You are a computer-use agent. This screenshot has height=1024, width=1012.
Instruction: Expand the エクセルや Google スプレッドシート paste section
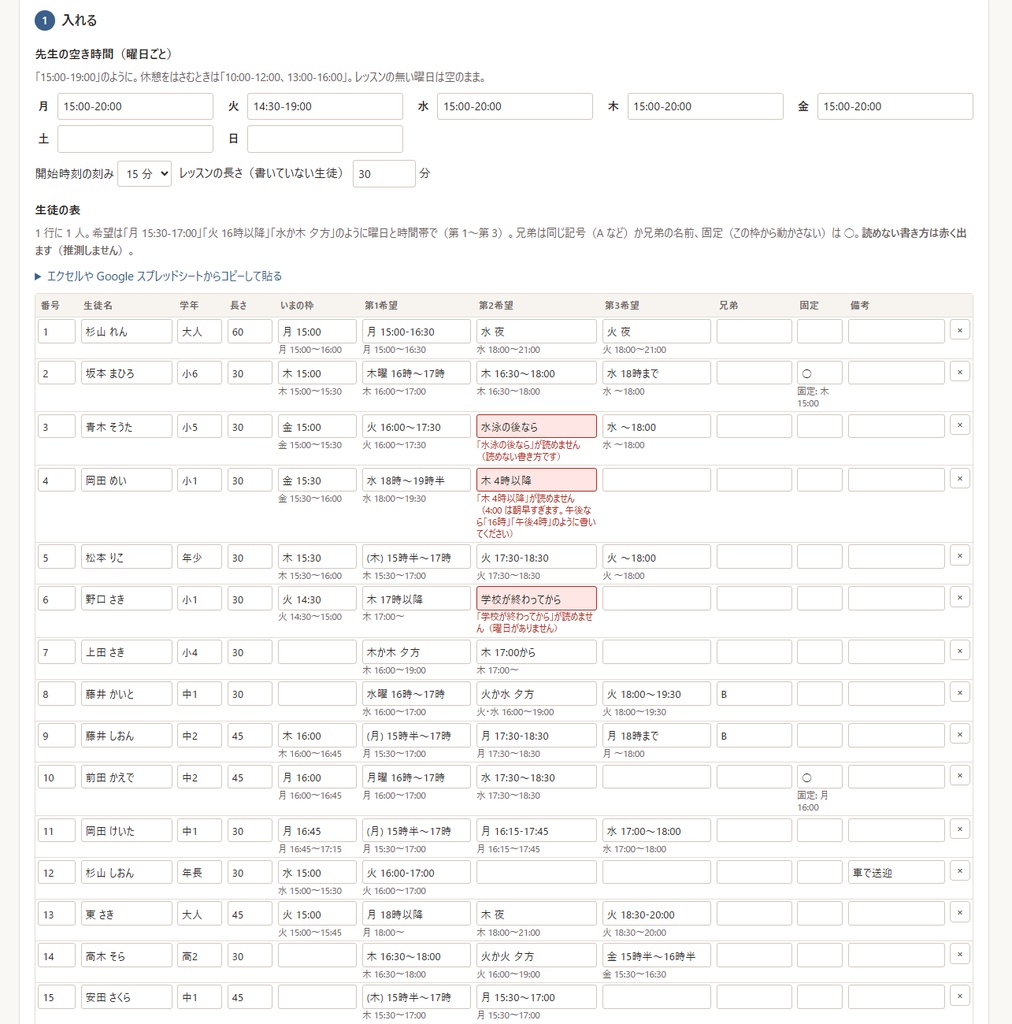[x=159, y=276]
